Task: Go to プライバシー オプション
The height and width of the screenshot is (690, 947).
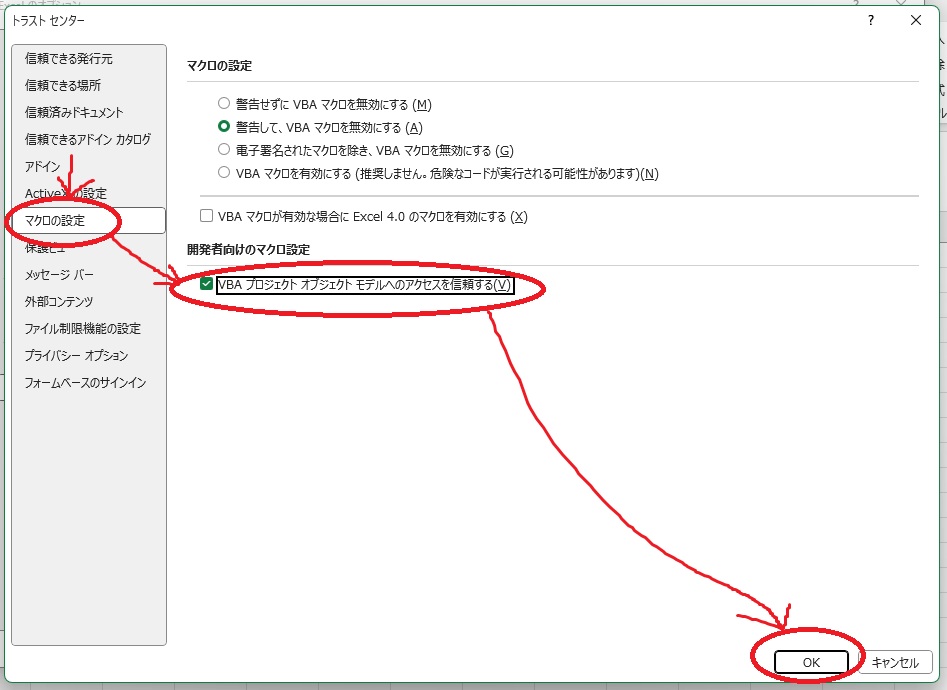Action: point(76,356)
